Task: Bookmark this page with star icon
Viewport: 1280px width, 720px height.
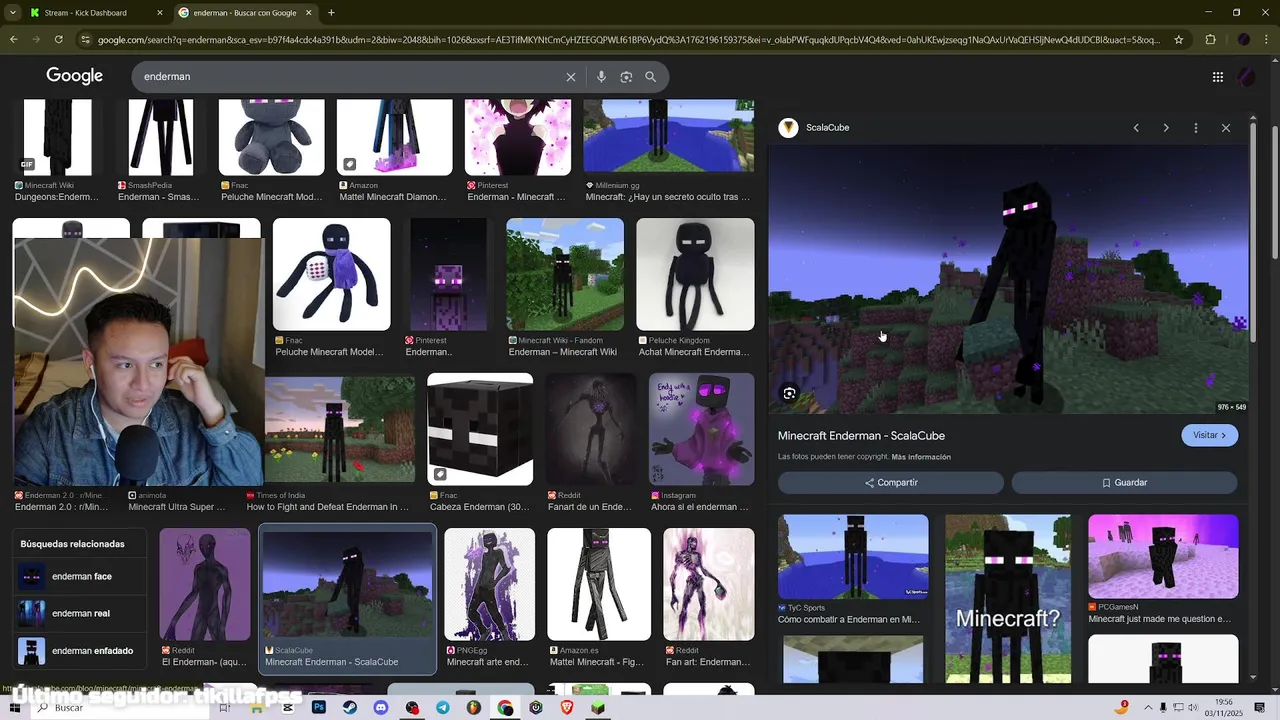Action: (1179, 40)
